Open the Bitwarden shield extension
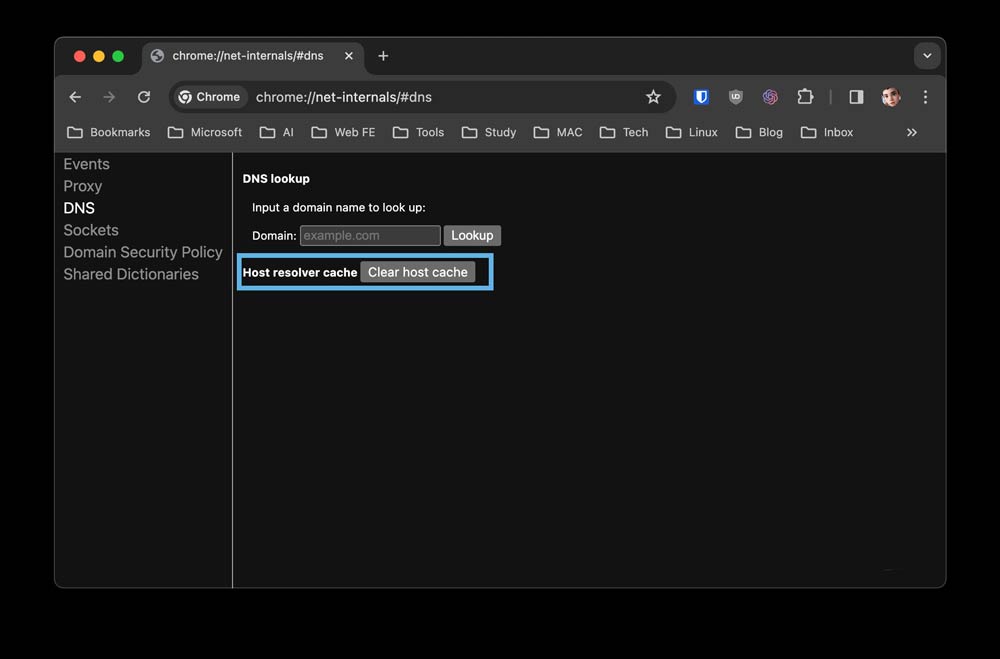 pos(701,97)
